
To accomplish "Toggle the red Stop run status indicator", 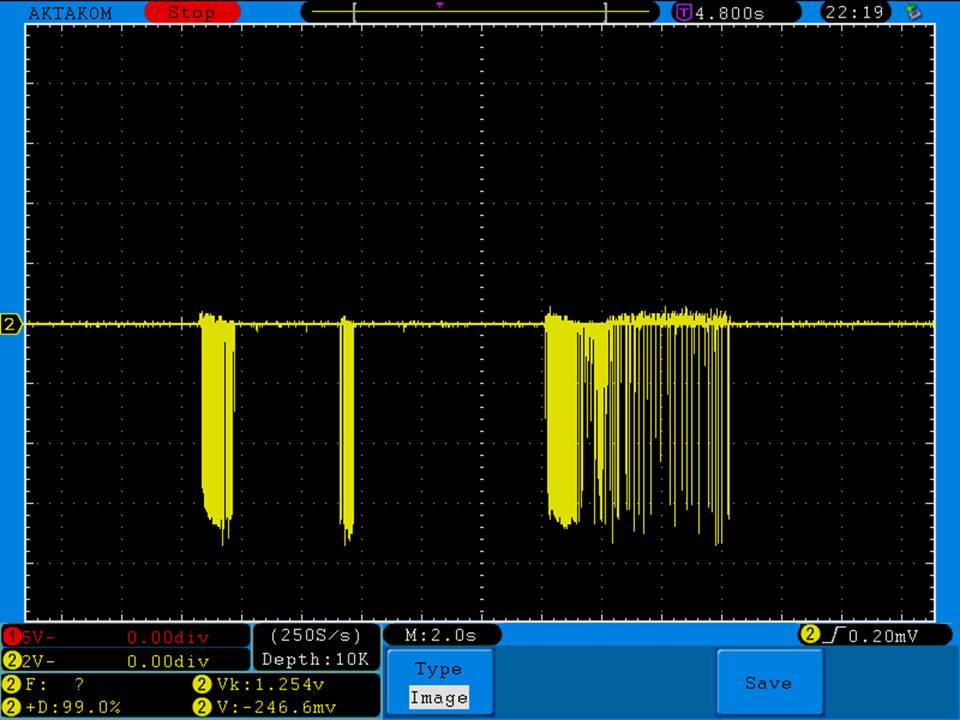I will [x=191, y=13].
